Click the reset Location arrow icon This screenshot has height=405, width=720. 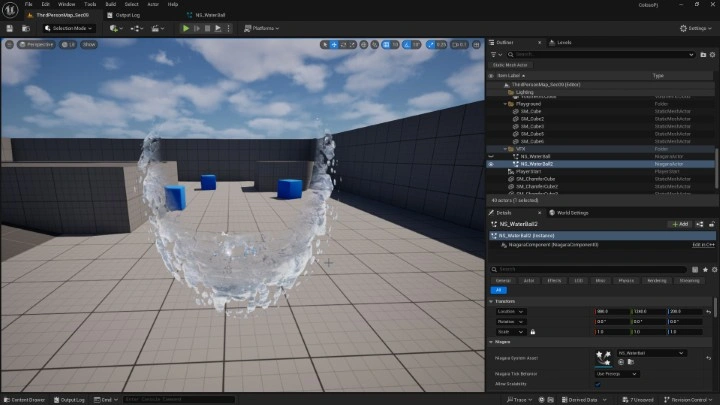pos(709,312)
